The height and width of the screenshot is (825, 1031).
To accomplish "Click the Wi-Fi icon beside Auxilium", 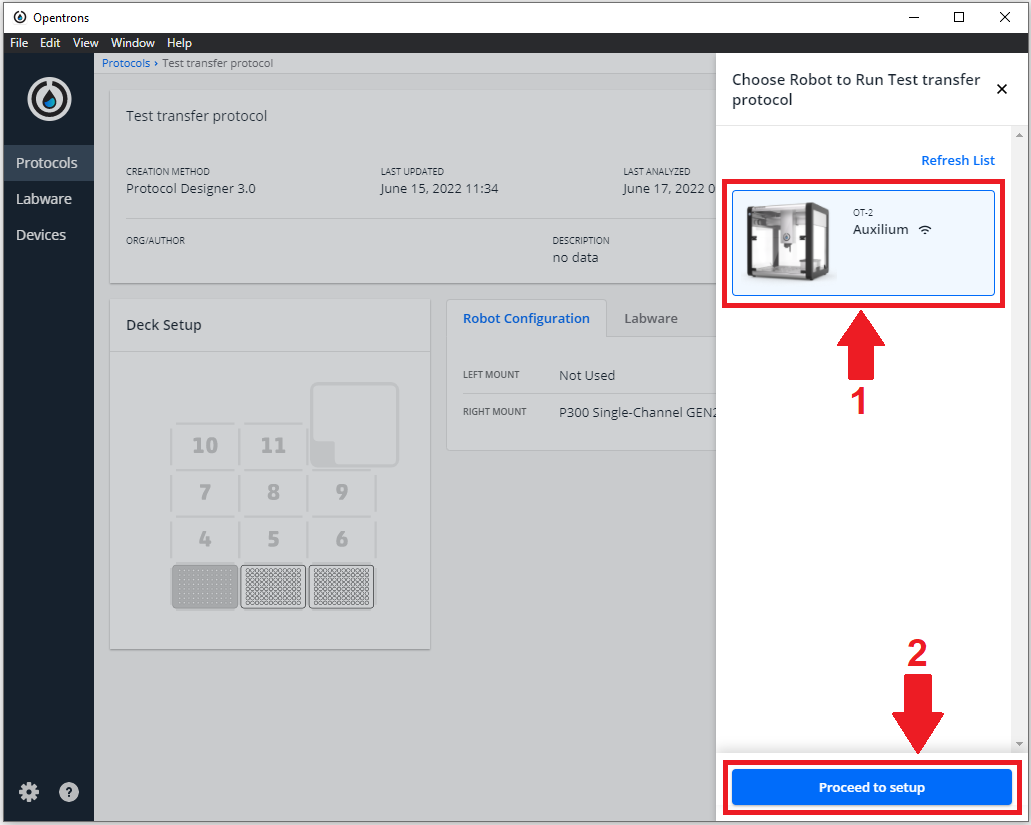I will coord(925,229).
